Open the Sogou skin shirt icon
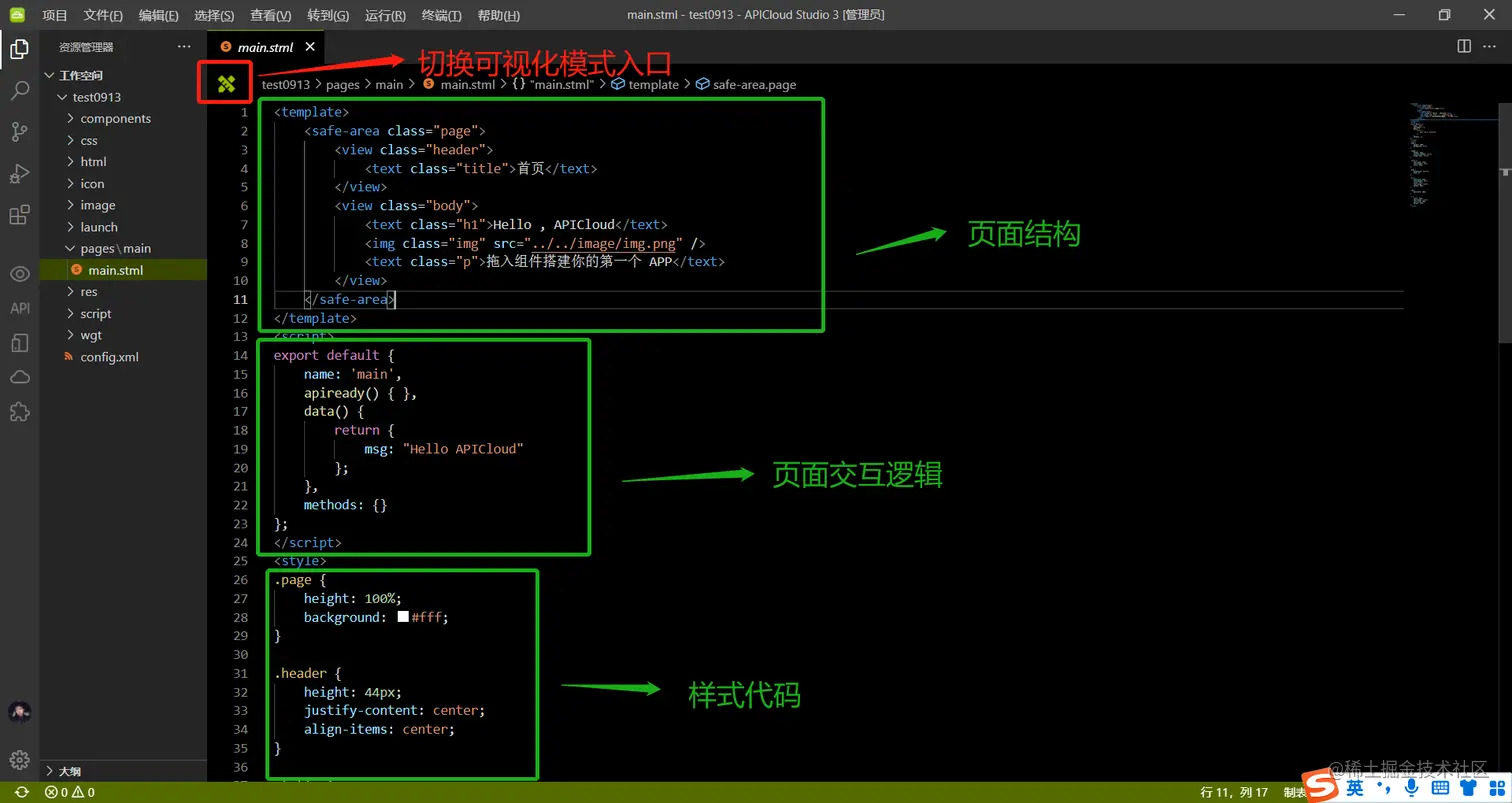Screen dimensions: 1512x803 [x=1470, y=788]
